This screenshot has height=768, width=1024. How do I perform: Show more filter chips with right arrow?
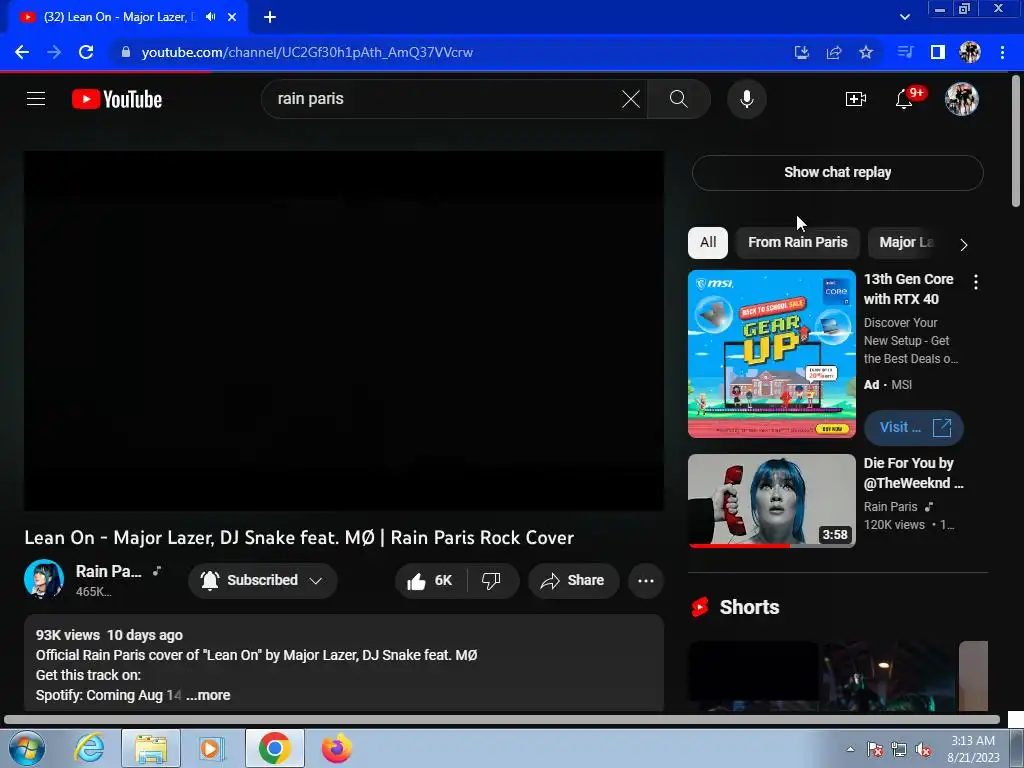tap(964, 245)
